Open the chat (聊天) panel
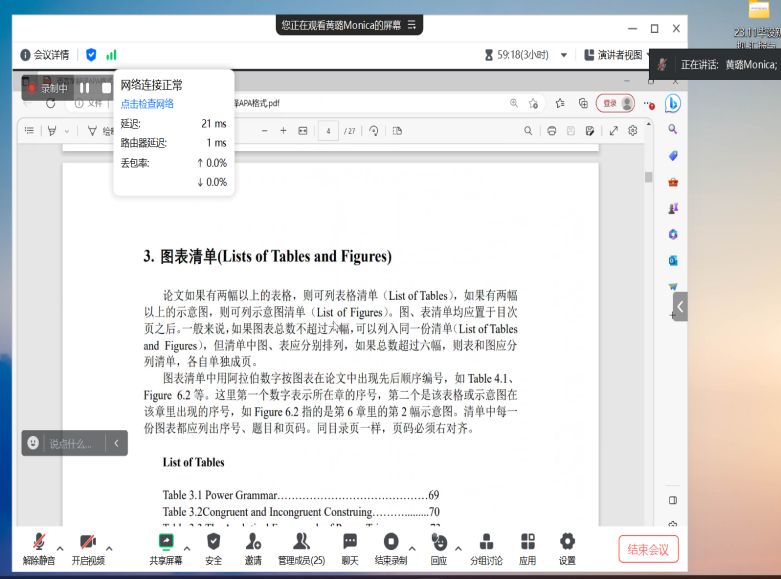The width and height of the screenshot is (781, 579). [350, 548]
